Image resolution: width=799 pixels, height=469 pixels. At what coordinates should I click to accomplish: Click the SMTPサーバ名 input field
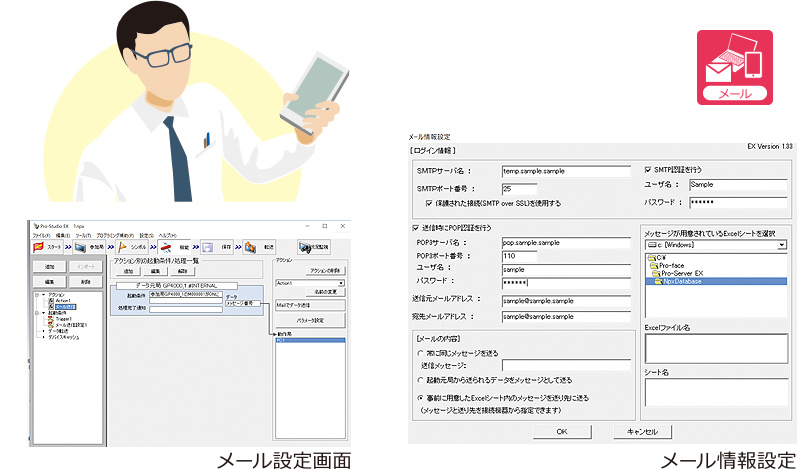tap(566, 171)
